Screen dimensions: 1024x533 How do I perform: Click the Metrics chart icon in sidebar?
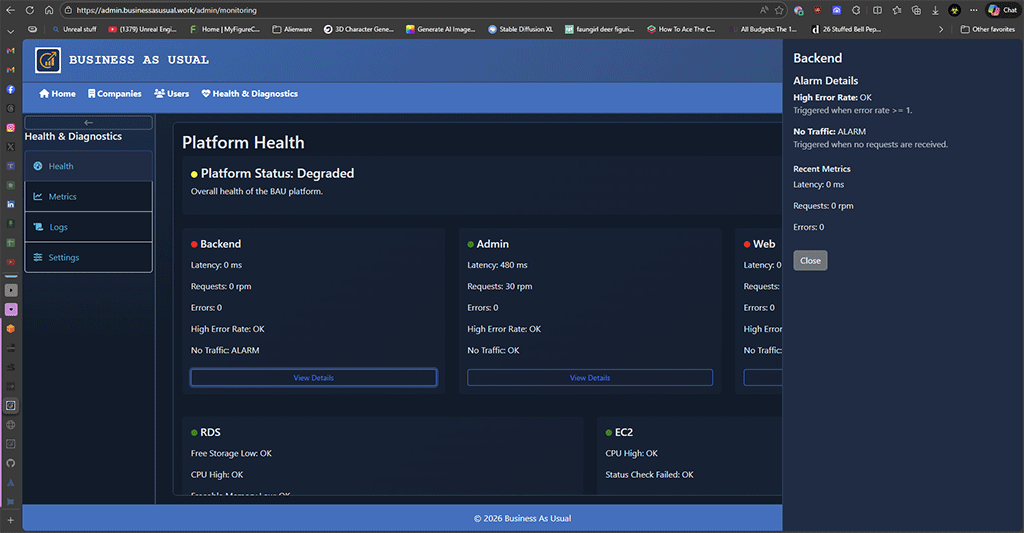[x=38, y=197]
